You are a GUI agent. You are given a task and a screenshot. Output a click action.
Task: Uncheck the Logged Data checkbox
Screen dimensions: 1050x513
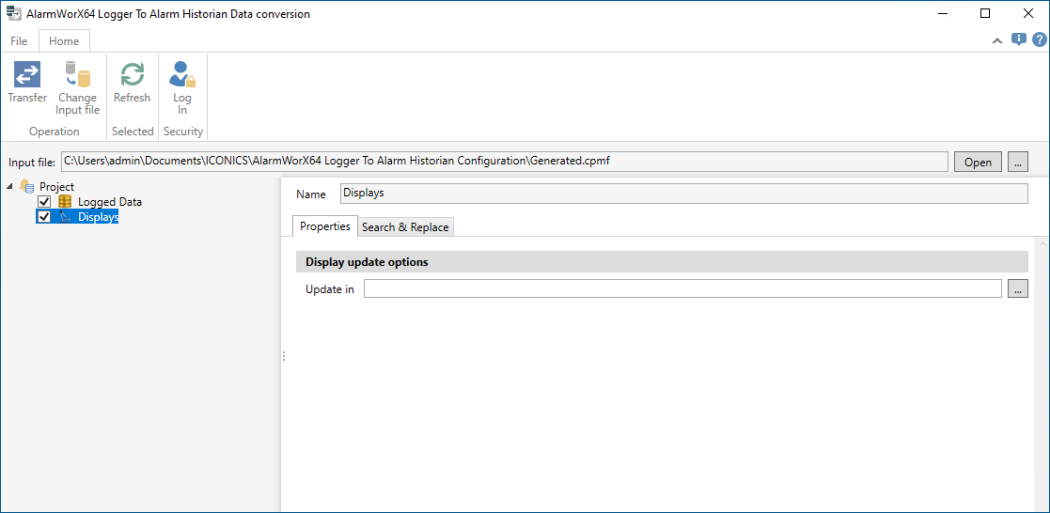click(x=44, y=202)
